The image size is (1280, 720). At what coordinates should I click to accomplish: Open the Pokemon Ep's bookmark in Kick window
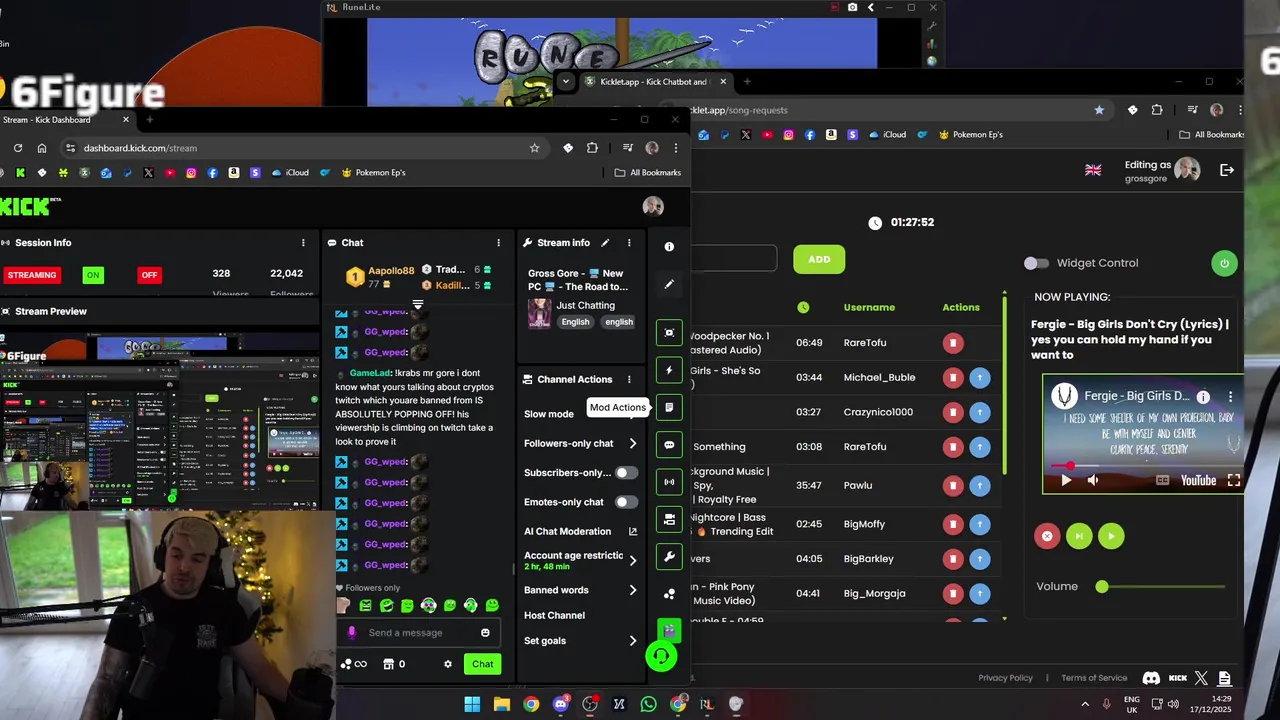pyautogui.click(x=373, y=173)
